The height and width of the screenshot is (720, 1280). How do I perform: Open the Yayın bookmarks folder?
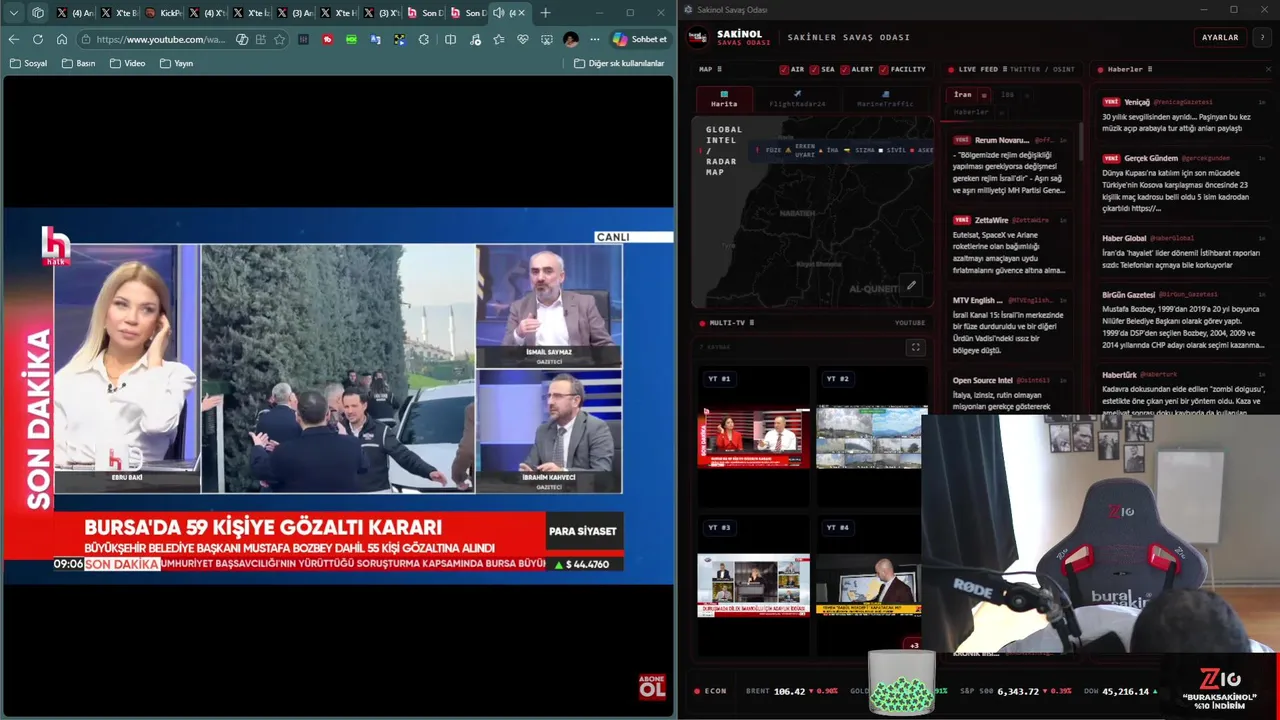pos(176,63)
